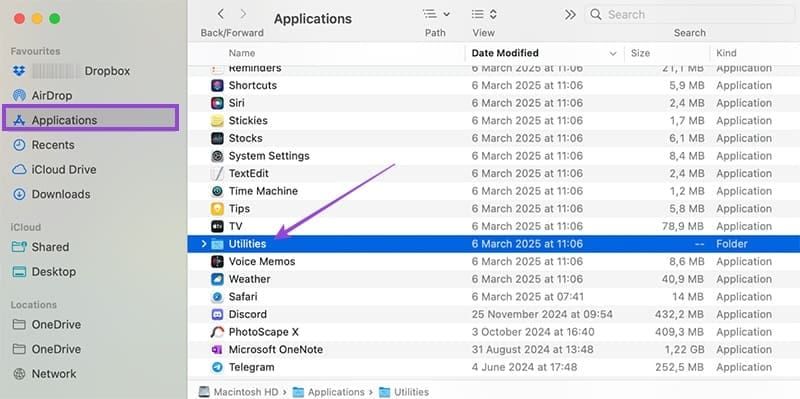Click the "31 August 2024 at 13:48" date
Screen dimensions: 800x399
tap(532, 350)
